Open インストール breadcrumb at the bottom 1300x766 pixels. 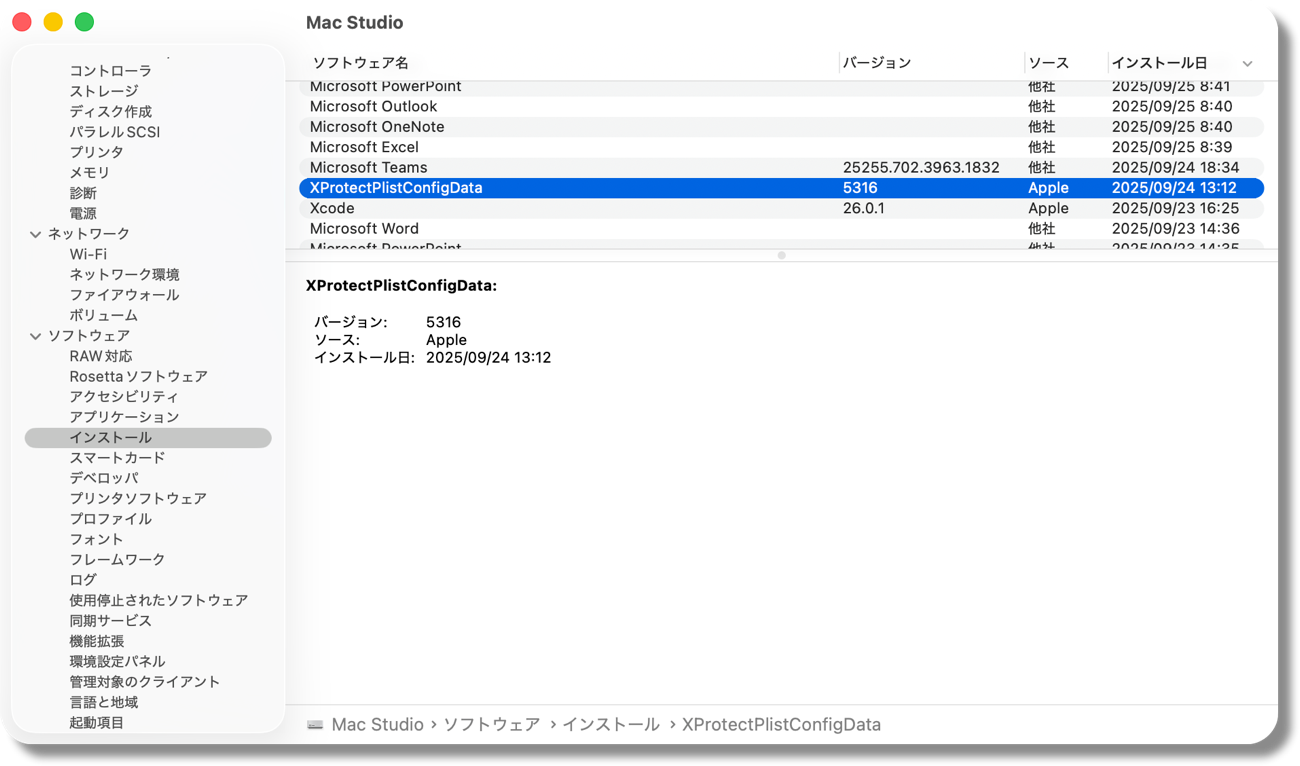[x=611, y=724]
